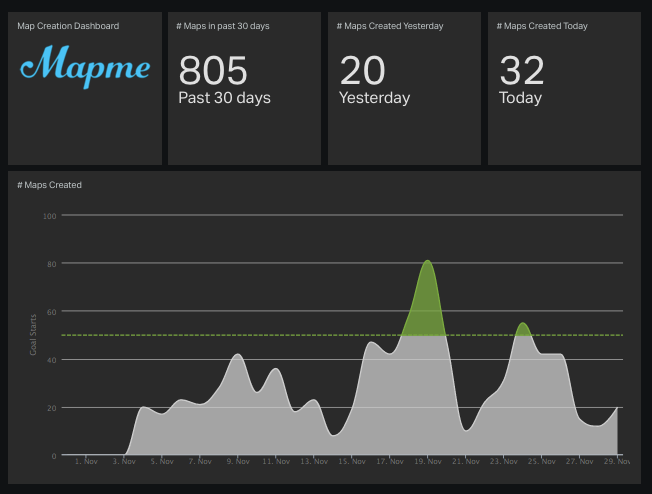Click the '7. Nov' axis label

point(200,461)
